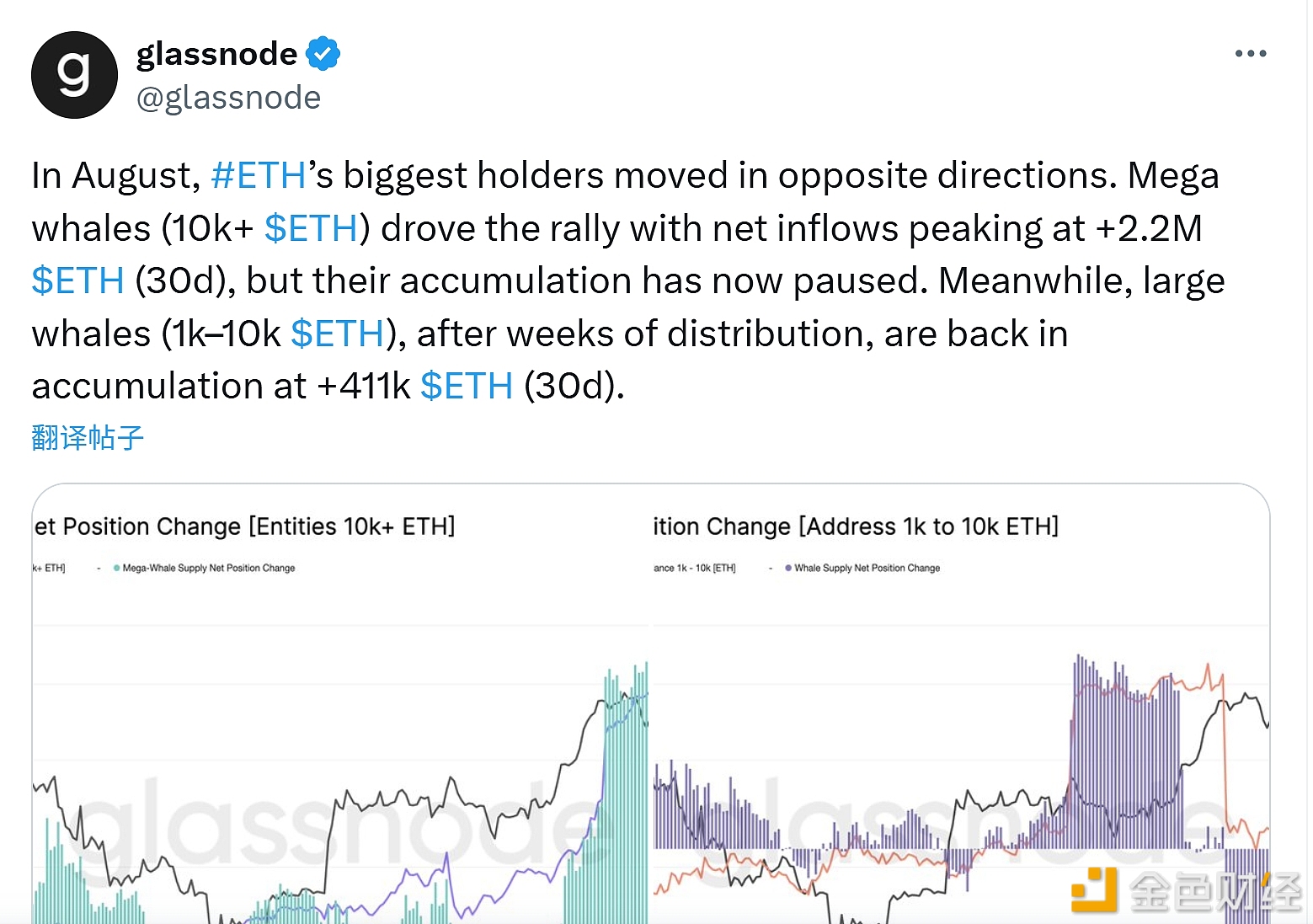
Task: Click the teal Mega-Whale Supply legend dot
Action: (116, 568)
